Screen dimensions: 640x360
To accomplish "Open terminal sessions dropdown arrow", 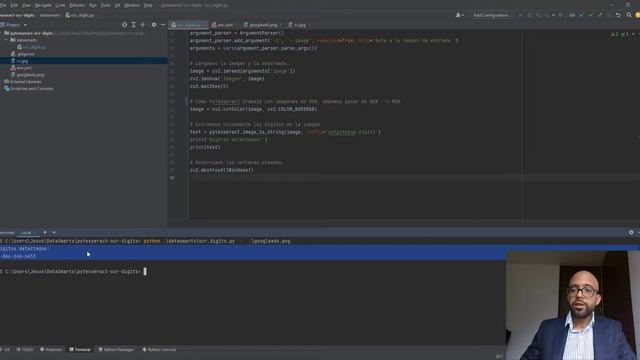I will pos(54,232).
